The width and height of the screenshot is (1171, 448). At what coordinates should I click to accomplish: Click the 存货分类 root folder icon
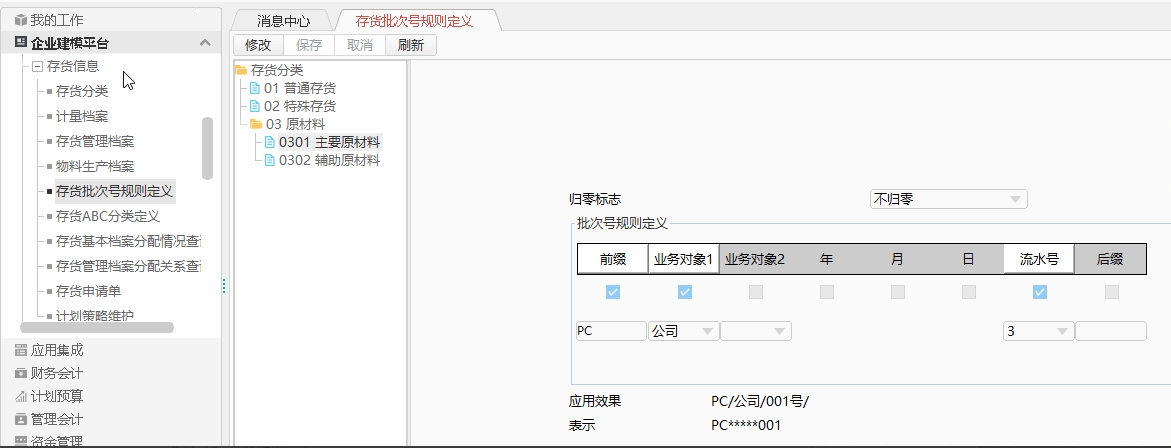[x=240, y=70]
